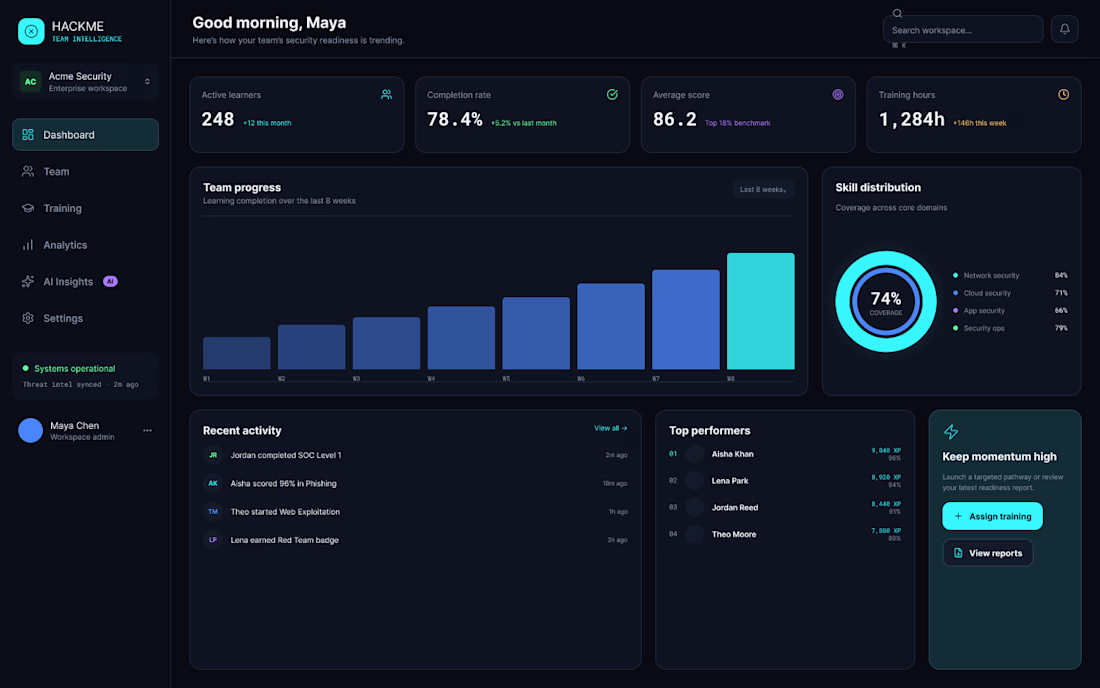This screenshot has height=688, width=1100.
Task: Select 'Lena earned Red Team badge' activity
Action: click(x=415, y=540)
